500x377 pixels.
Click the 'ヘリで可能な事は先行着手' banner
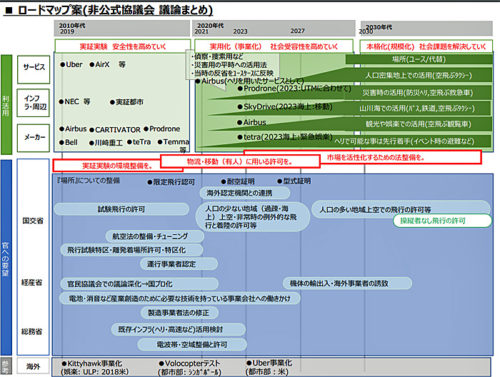pyautogui.click(x=404, y=141)
